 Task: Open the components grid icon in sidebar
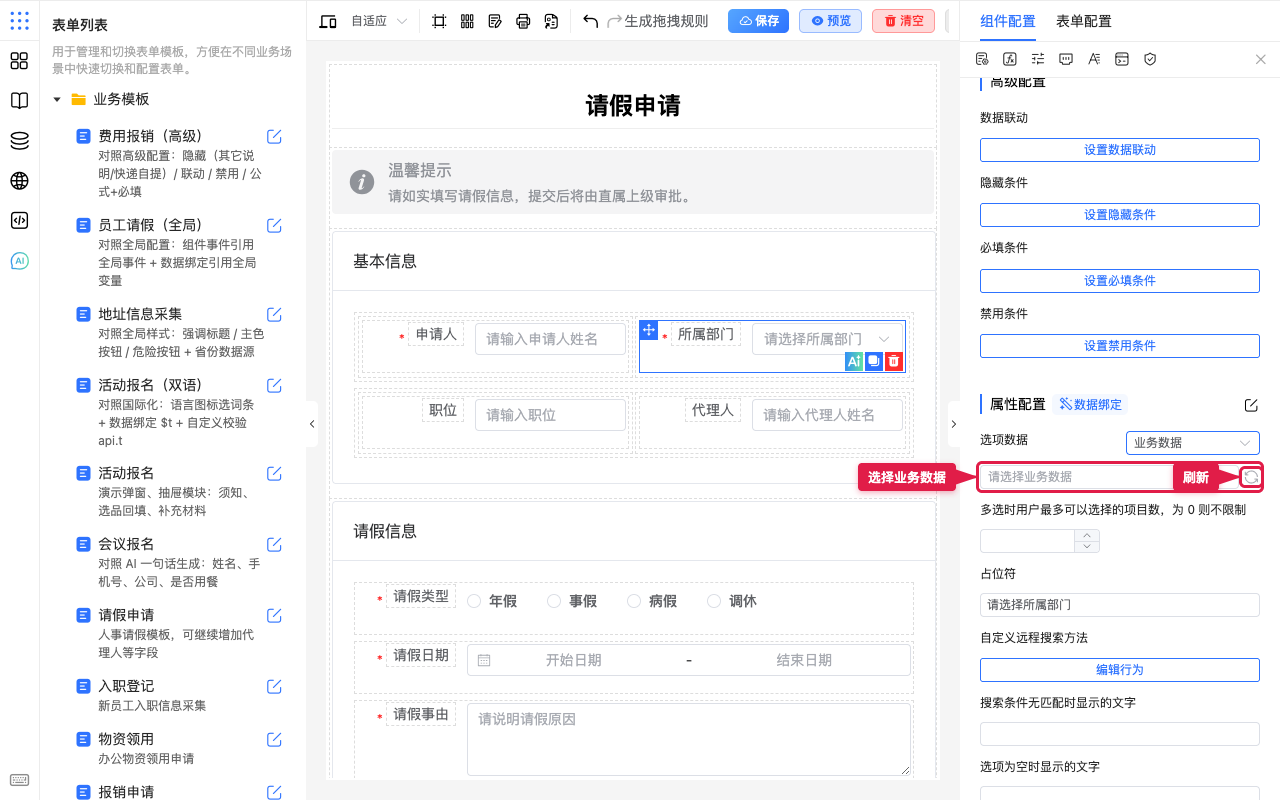click(x=19, y=61)
